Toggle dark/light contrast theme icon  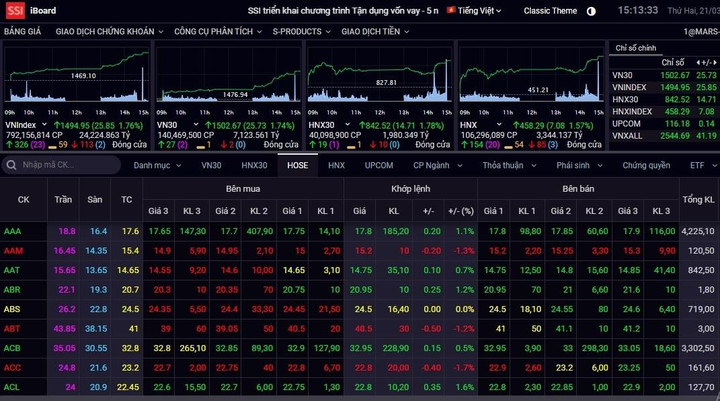pos(590,11)
